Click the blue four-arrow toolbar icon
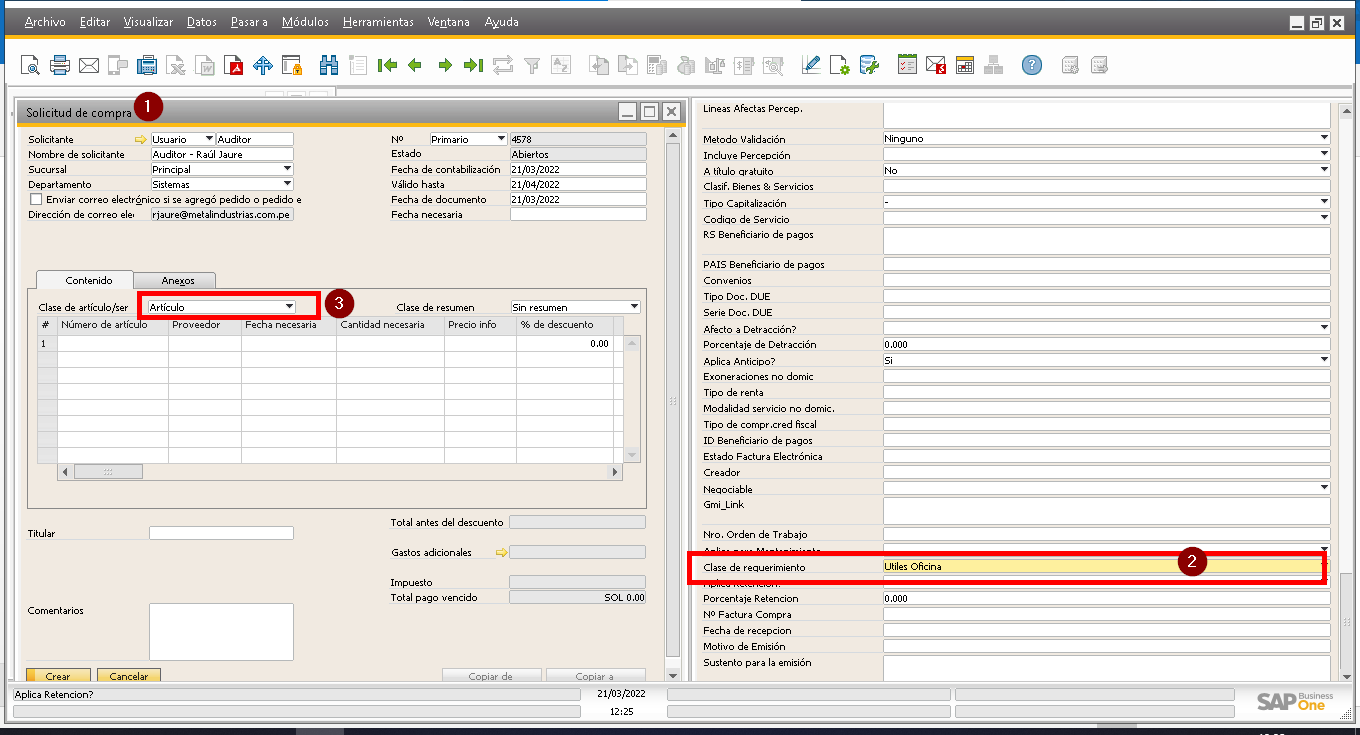Screen dimensions: 1360x735 (x=263, y=65)
